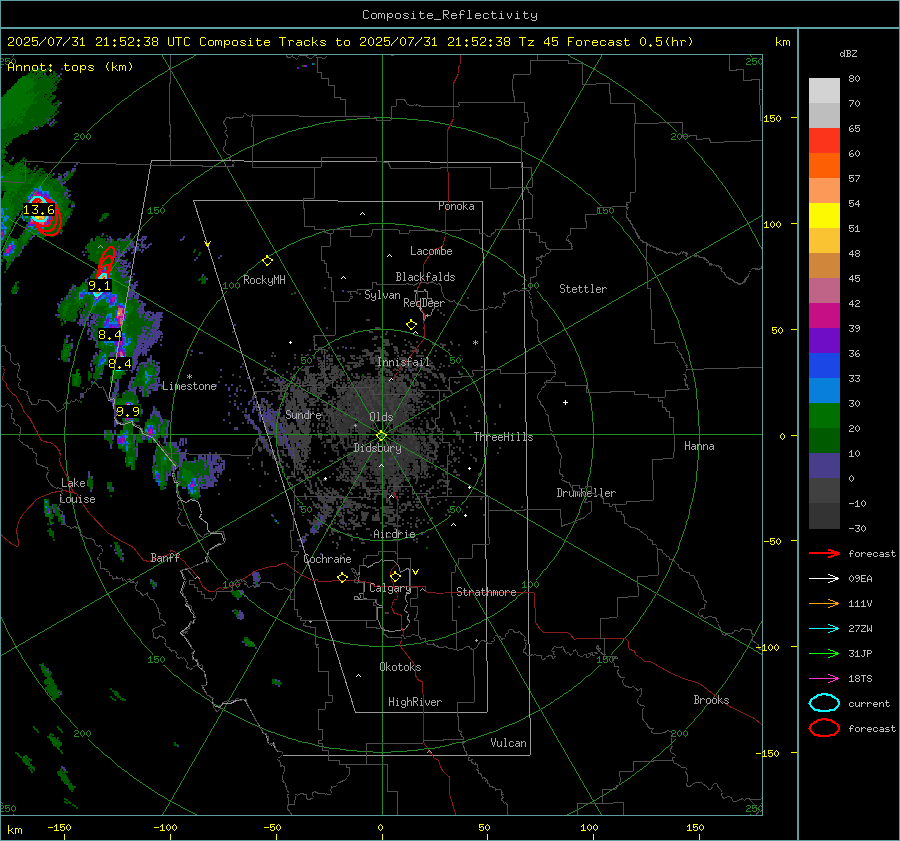Pick the green 31JP arrow legend entry

click(824, 653)
